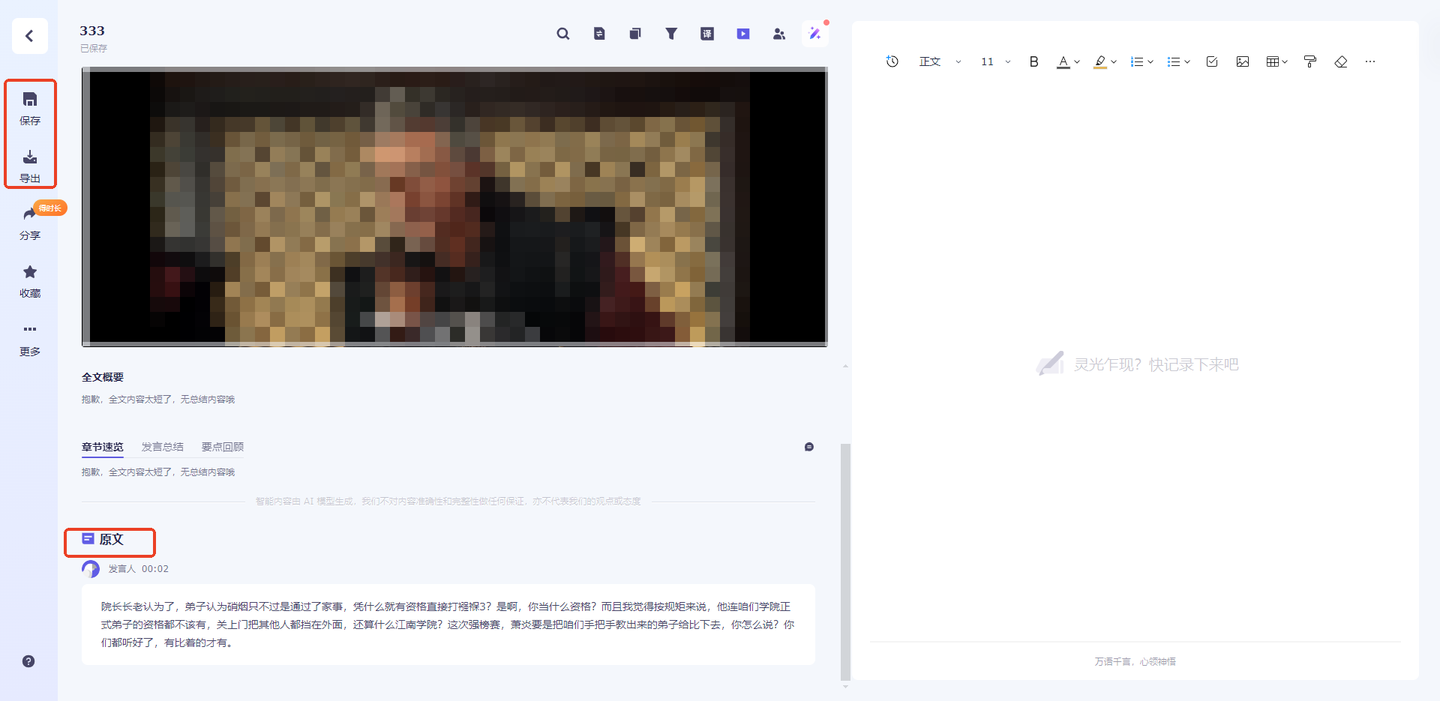This screenshot has height=701, width=1440.
Task: Open the speakers management icon
Action: pos(779,34)
